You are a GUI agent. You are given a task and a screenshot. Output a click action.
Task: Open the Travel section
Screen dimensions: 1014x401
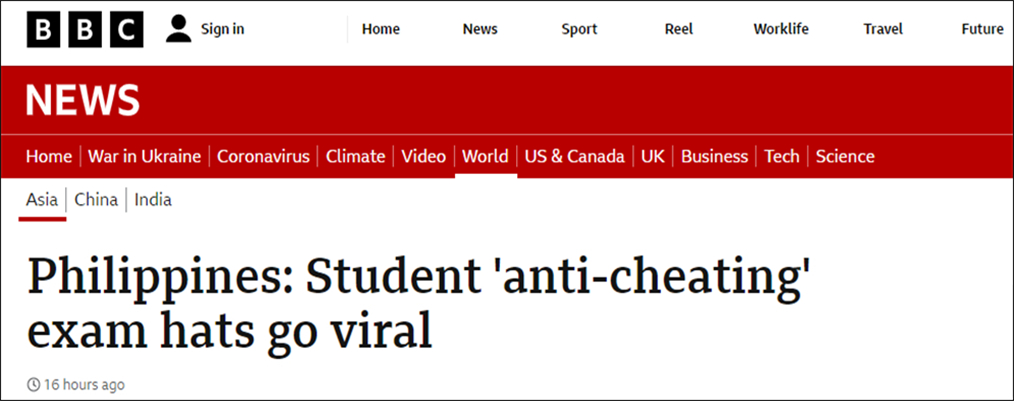click(x=883, y=29)
